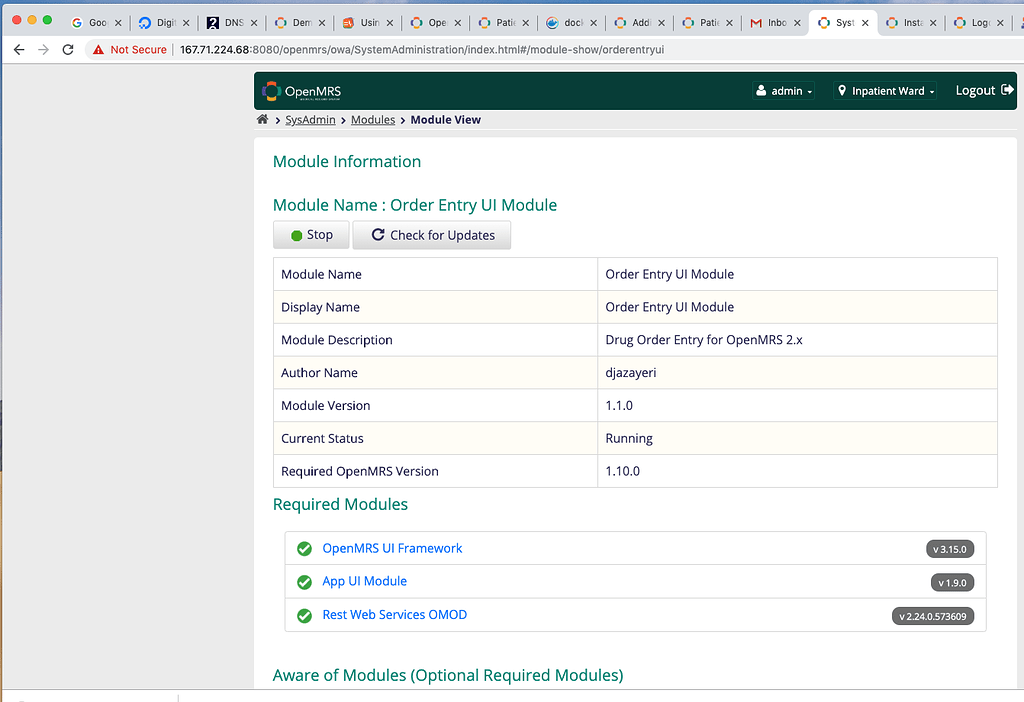
Task: Go to SysAdmin in the breadcrumb
Action: tap(310, 120)
